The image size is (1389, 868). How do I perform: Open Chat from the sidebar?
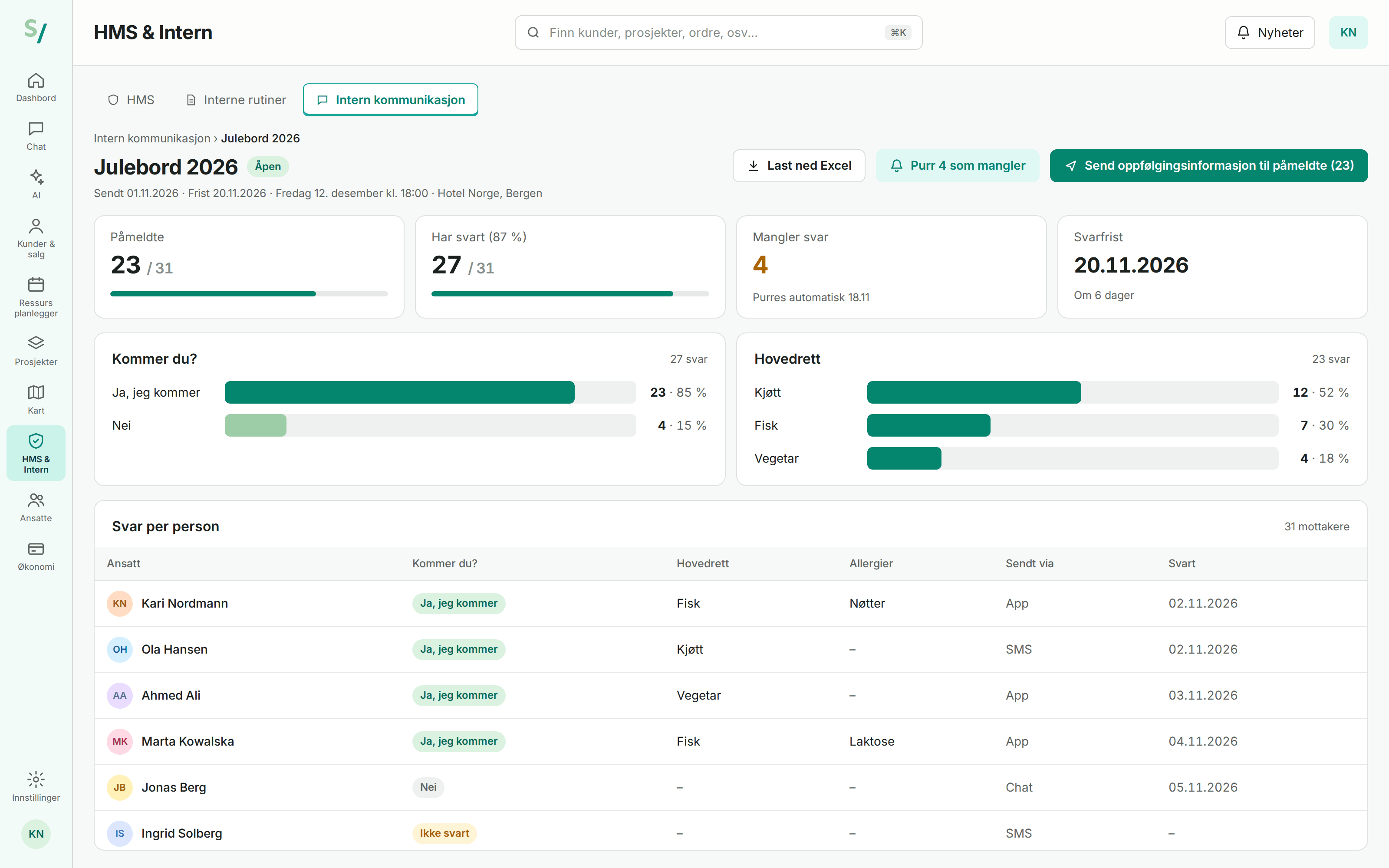(x=36, y=136)
